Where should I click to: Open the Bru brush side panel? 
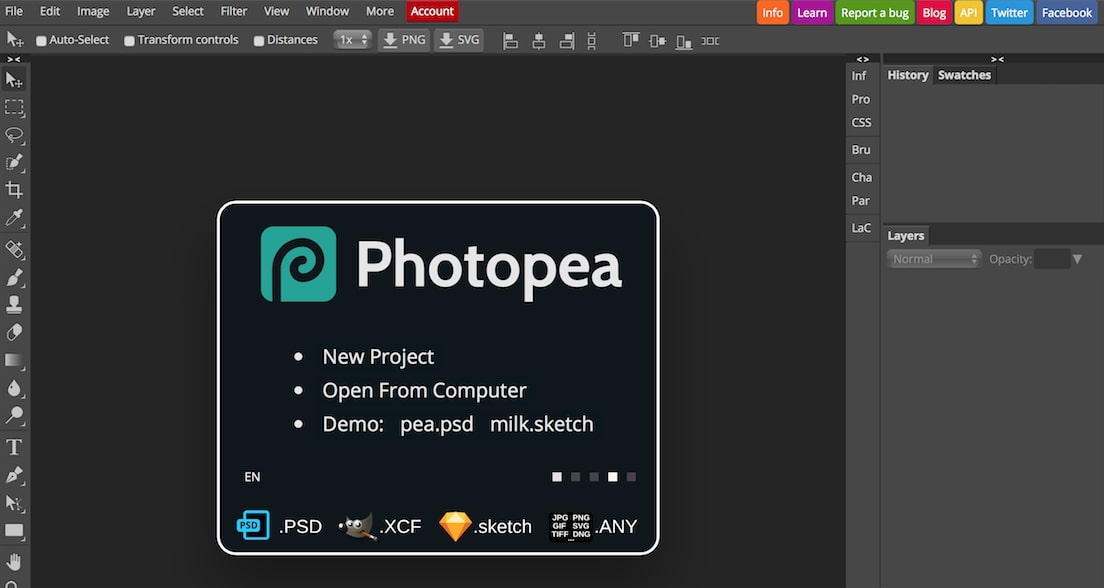861,149
